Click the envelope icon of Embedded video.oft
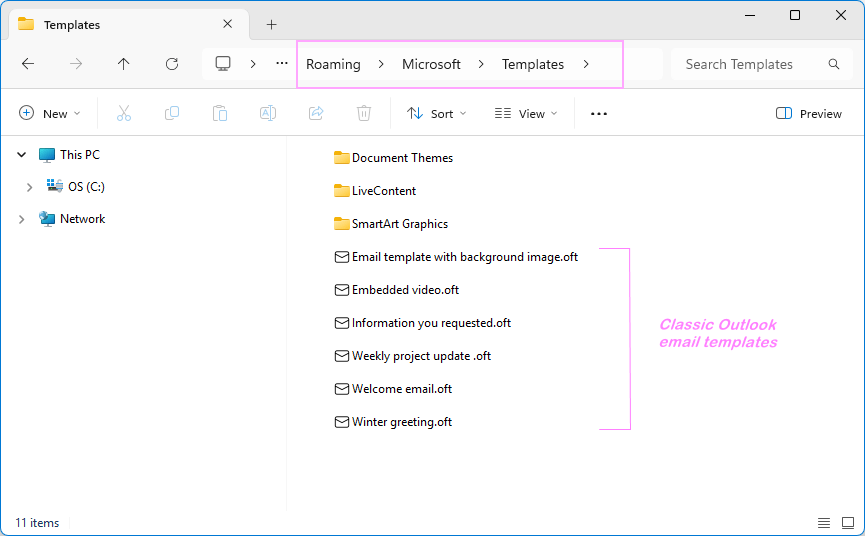The height and width of the screenshot is (536, 865). 342,290
